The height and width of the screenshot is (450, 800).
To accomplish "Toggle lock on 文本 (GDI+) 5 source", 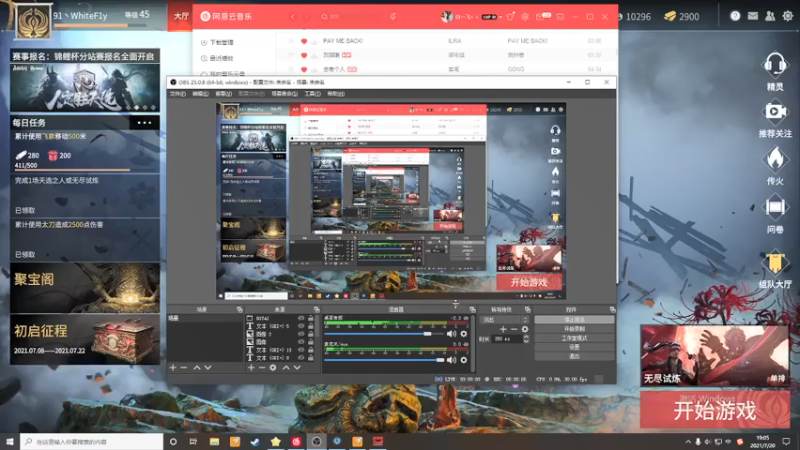I will [x=310, y=326].
